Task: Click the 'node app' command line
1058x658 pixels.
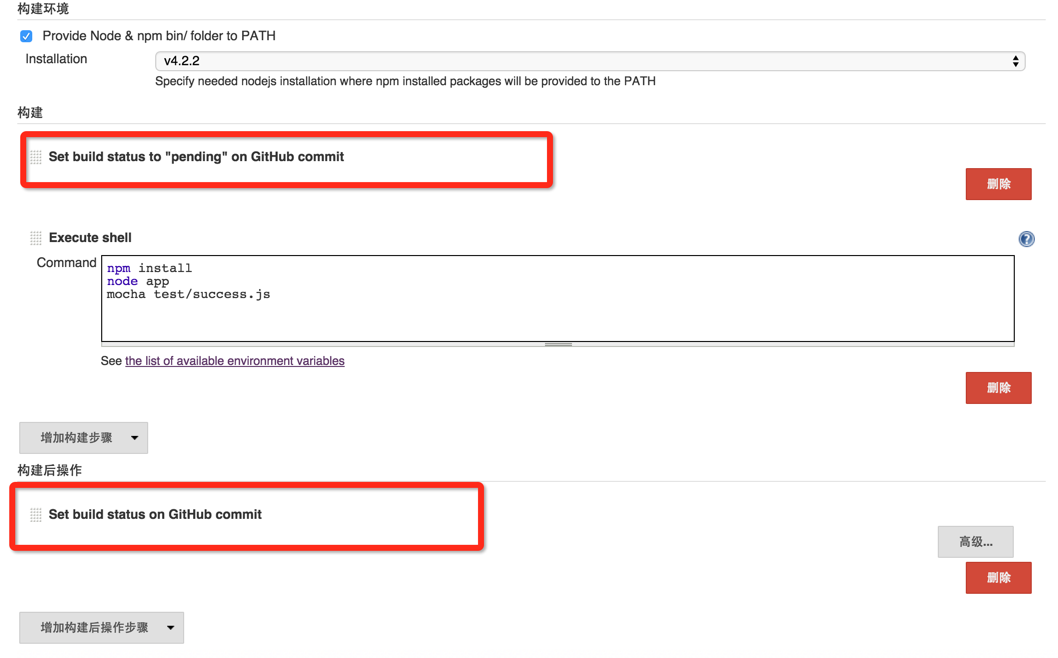Action: pyautogui.click(x=138, y=281)
